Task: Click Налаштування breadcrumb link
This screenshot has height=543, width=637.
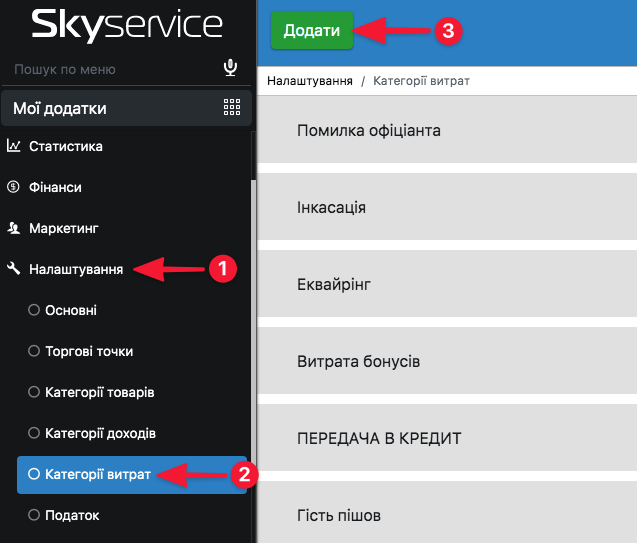Action: pos(309,80)
